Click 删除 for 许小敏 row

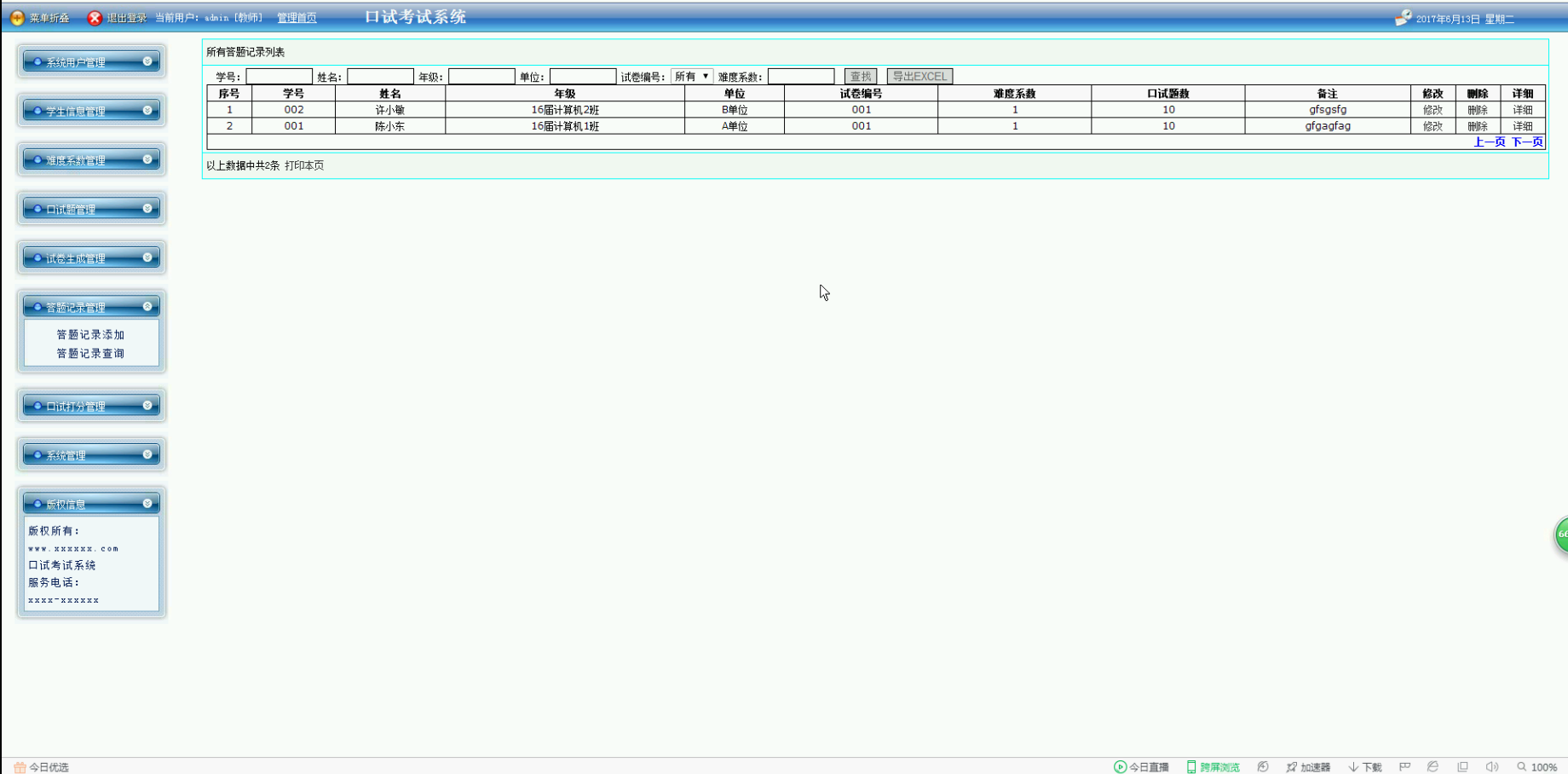[1478, 110]
